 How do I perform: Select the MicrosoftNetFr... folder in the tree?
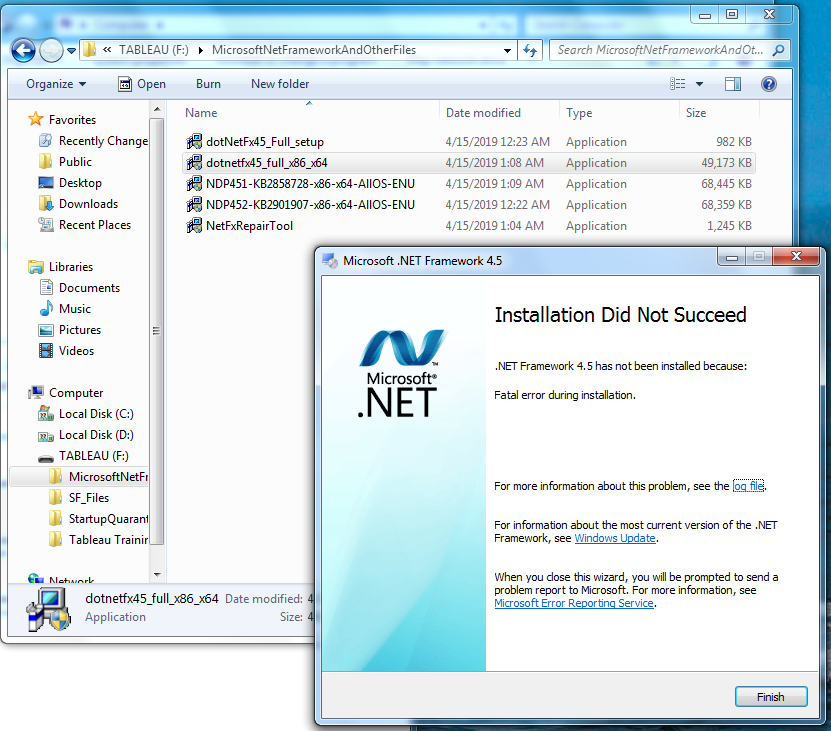(x=98, y=477)
